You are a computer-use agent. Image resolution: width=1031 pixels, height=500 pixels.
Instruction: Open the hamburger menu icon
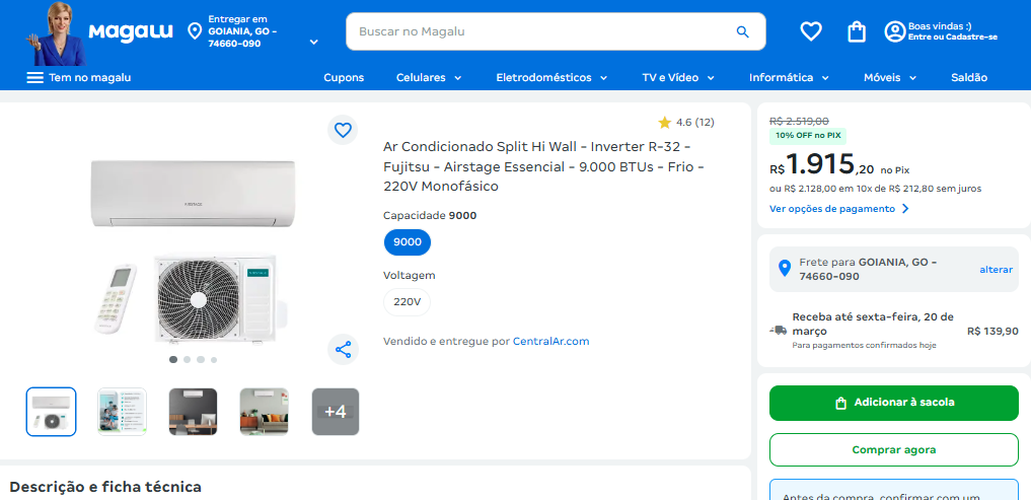point(35,78)
